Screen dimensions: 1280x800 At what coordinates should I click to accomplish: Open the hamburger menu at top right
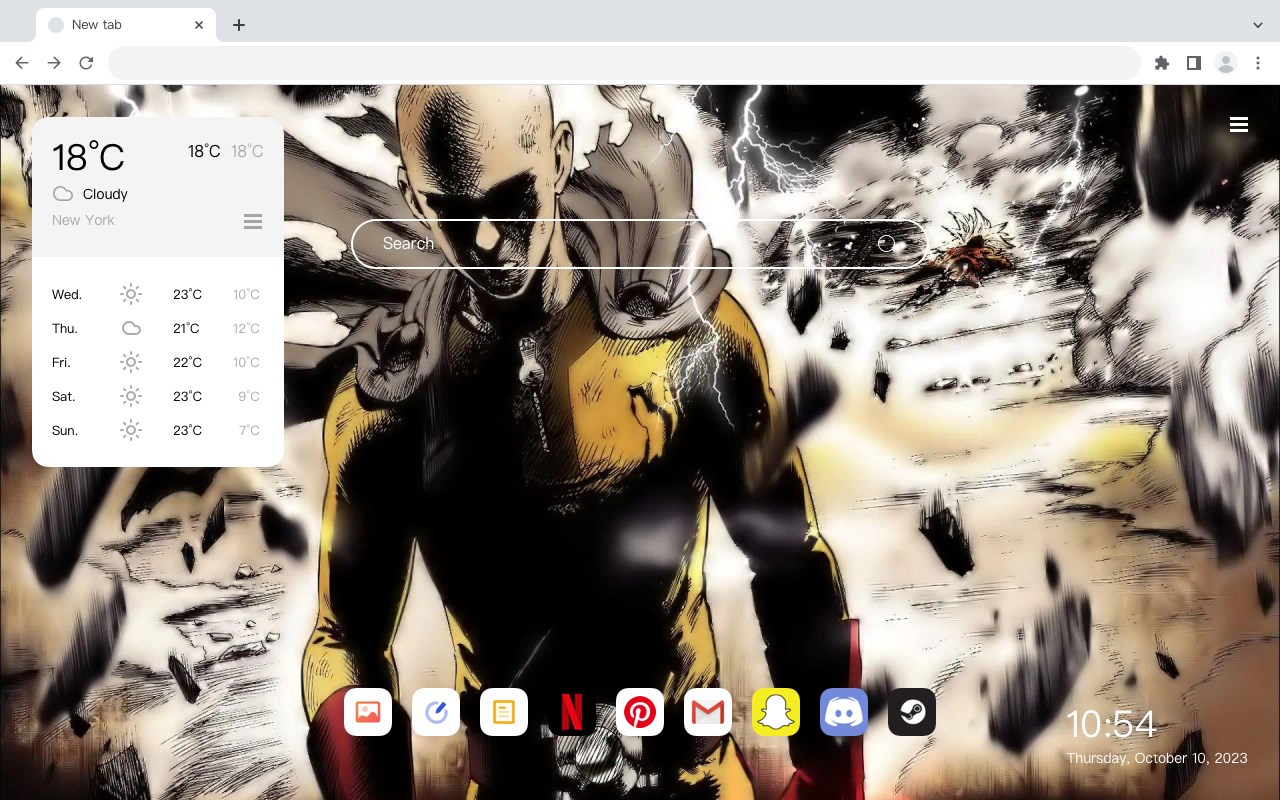(x=1239, y=125)
